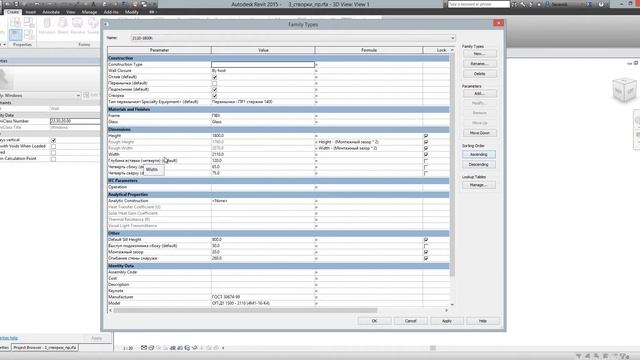Viewport: 640px width, 360px height.
Task: Click Height value 1800.0
Action: [263, 136]
